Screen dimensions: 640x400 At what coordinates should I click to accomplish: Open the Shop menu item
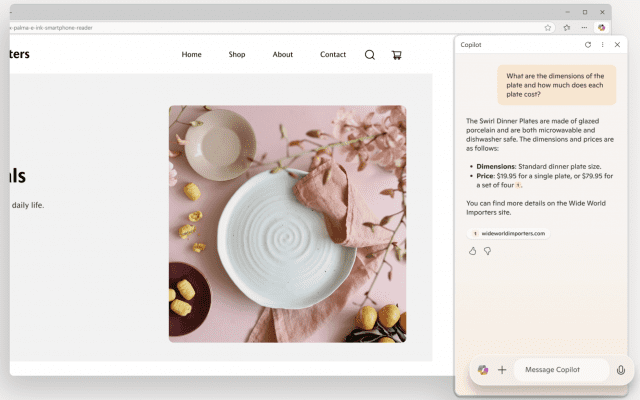pos(237,54)
